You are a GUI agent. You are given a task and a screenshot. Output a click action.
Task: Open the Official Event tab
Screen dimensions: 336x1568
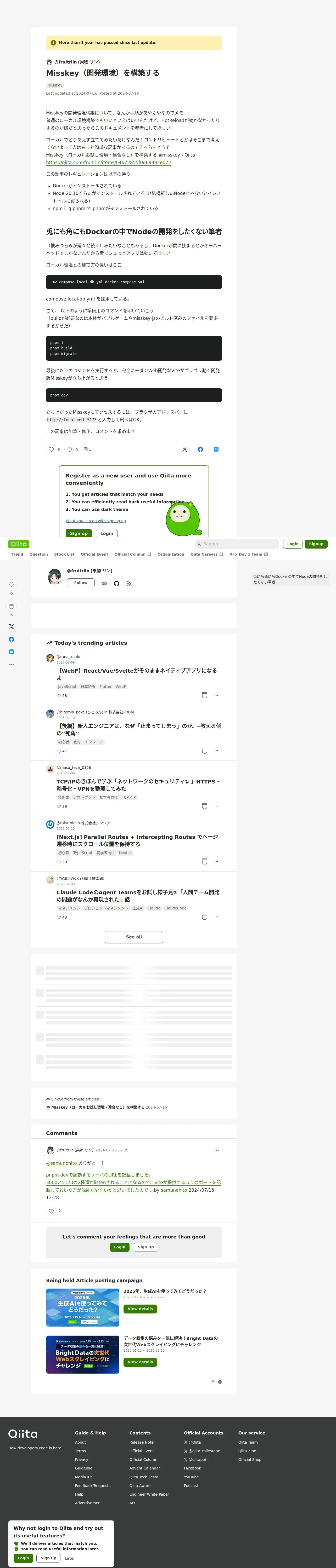94,555
